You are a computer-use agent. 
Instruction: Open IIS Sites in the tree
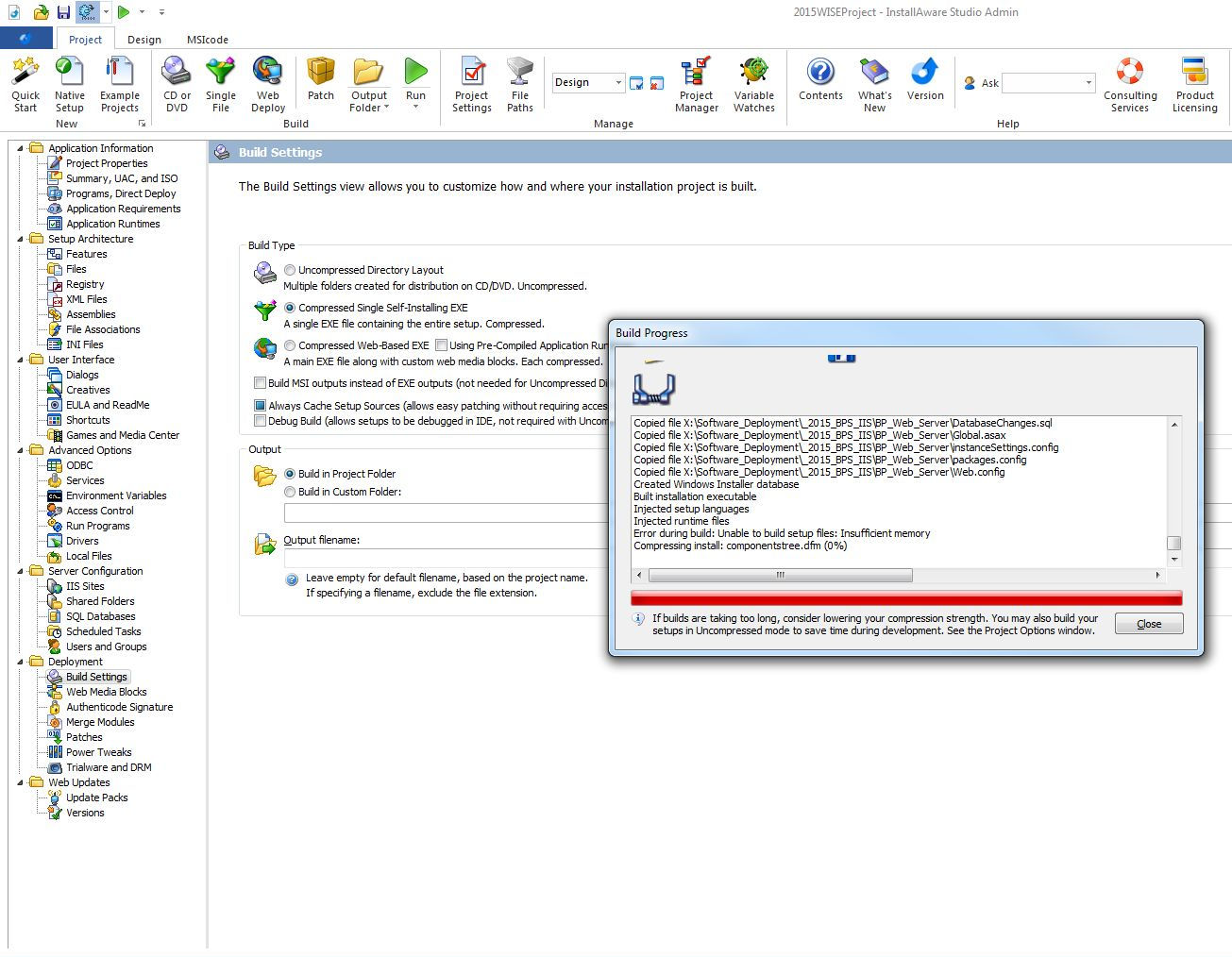click(x=85, y=586)
